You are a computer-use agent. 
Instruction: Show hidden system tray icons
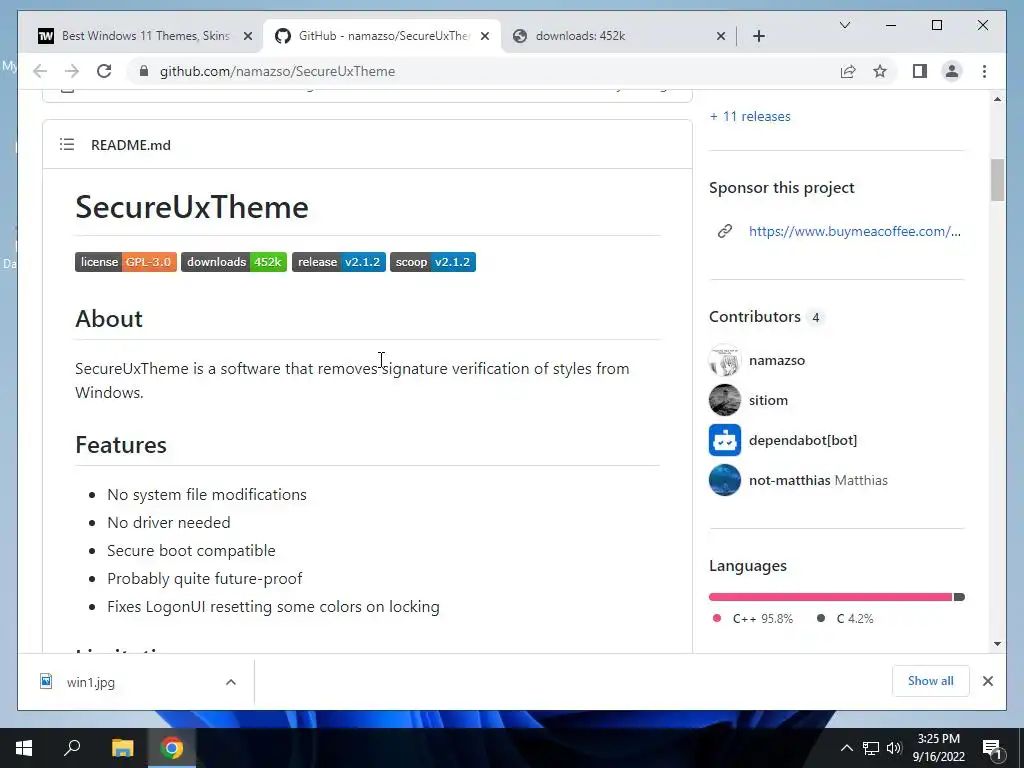click(846, 748)
